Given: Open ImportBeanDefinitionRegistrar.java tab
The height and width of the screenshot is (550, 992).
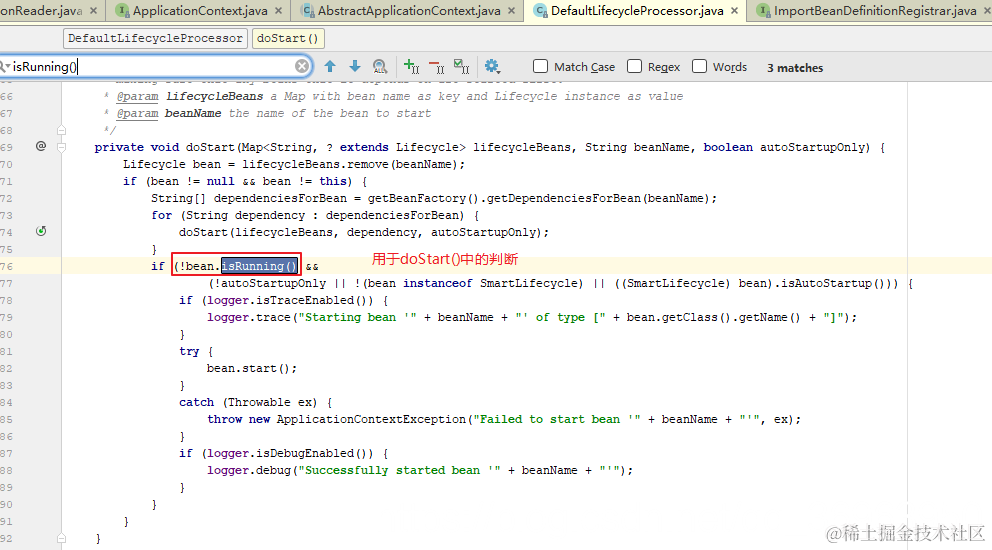Looking at the screenshot, I should [x=867, y=11].
